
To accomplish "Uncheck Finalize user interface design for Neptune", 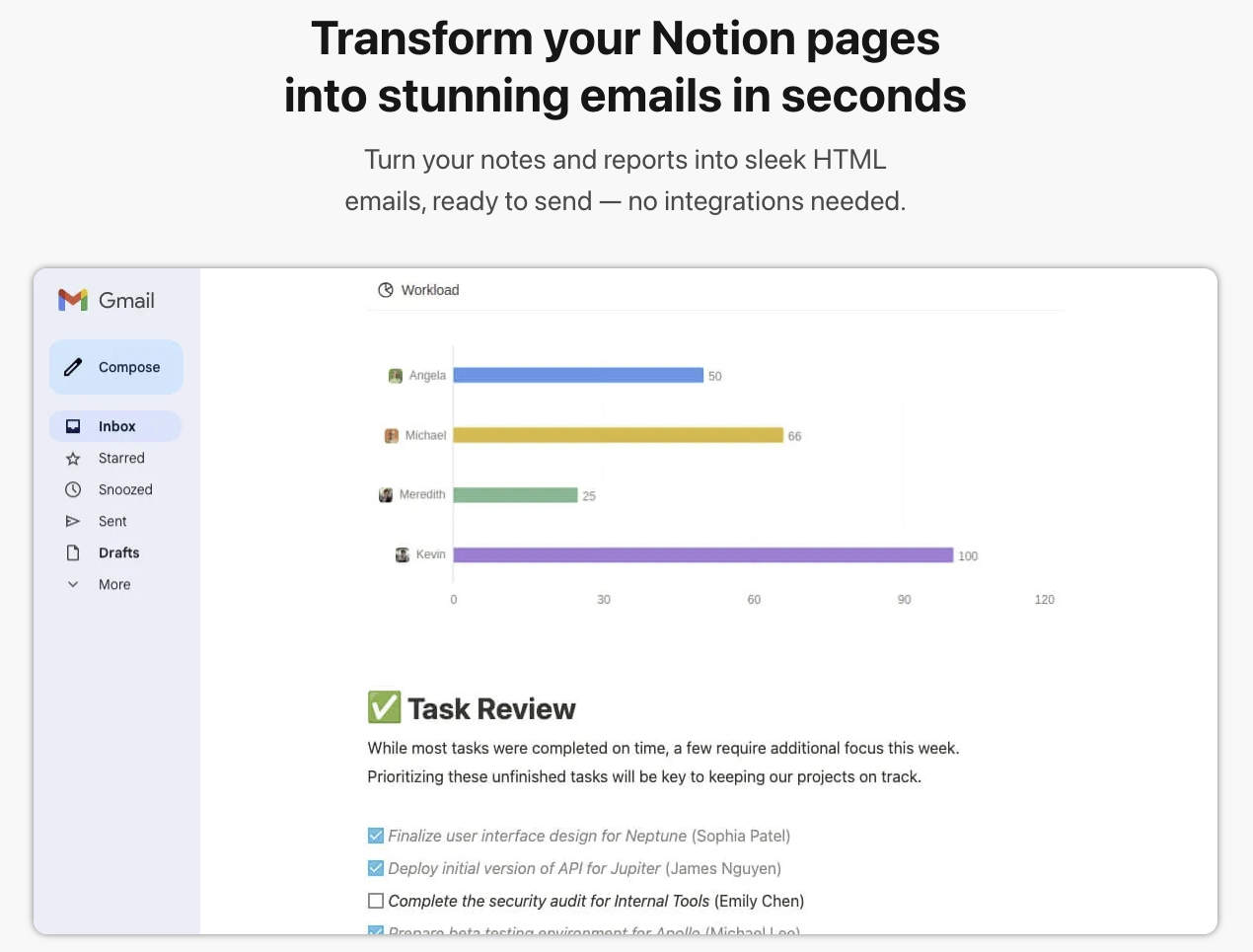I will 376,836.
